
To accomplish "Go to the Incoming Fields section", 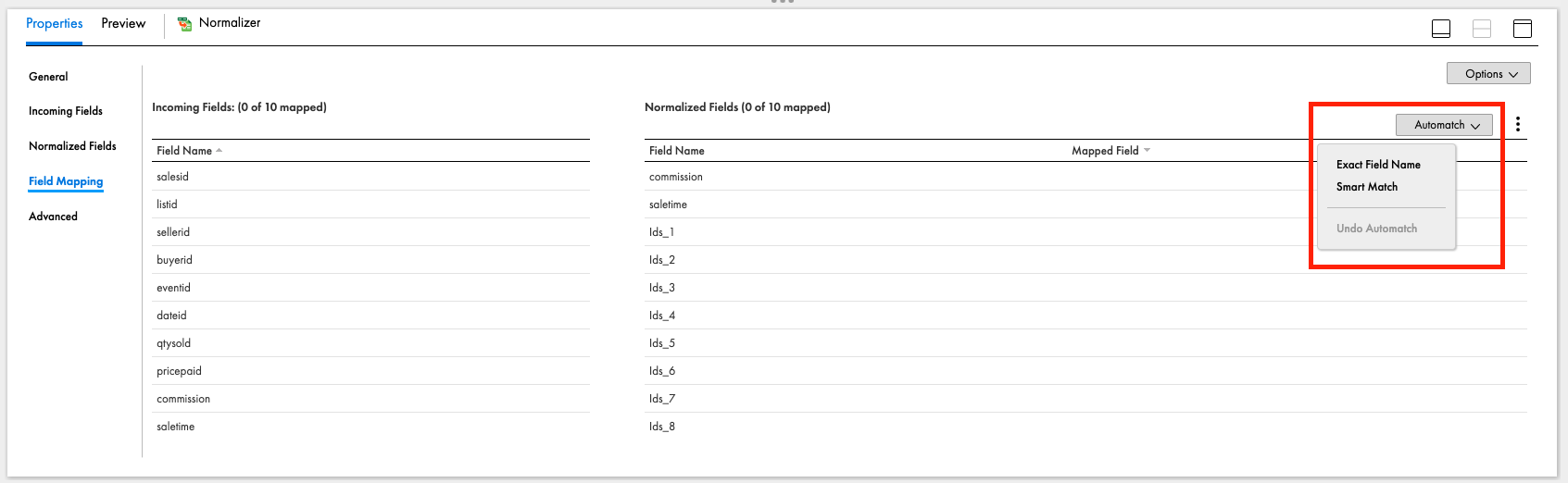I will coord(66,111).
